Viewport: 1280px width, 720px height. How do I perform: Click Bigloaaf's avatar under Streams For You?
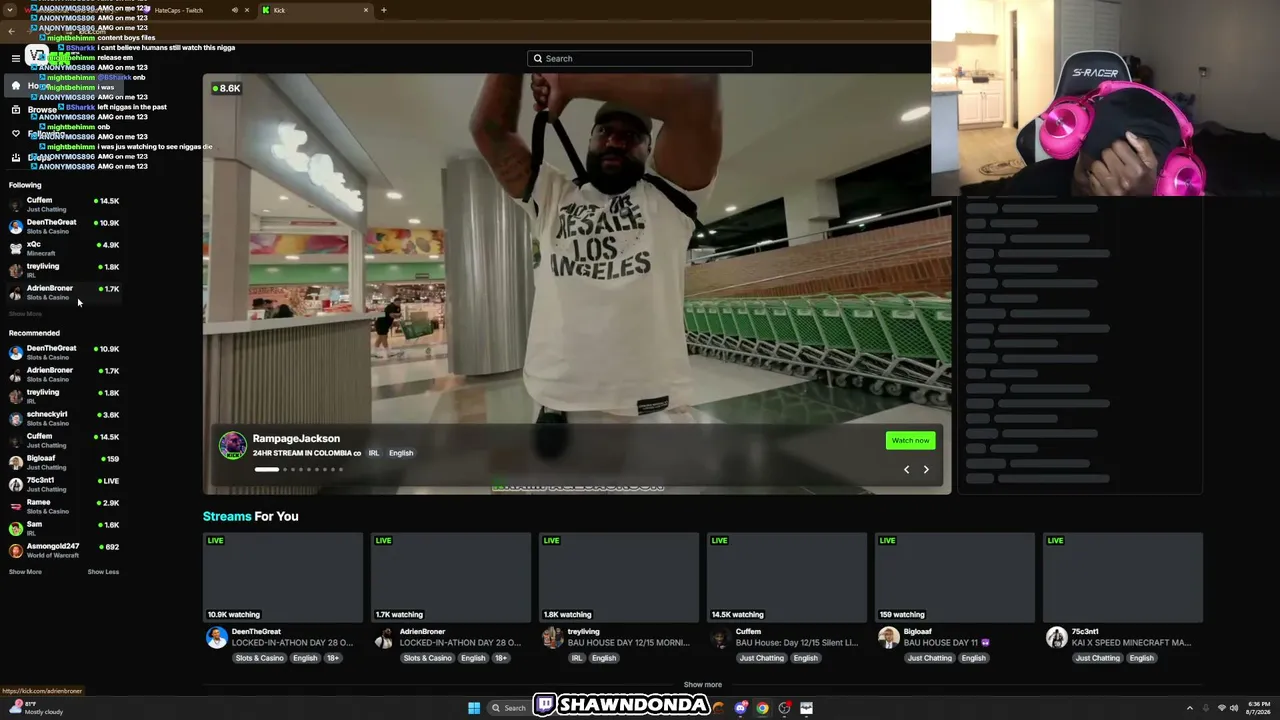pyautogui.click(x=888, y=638)
